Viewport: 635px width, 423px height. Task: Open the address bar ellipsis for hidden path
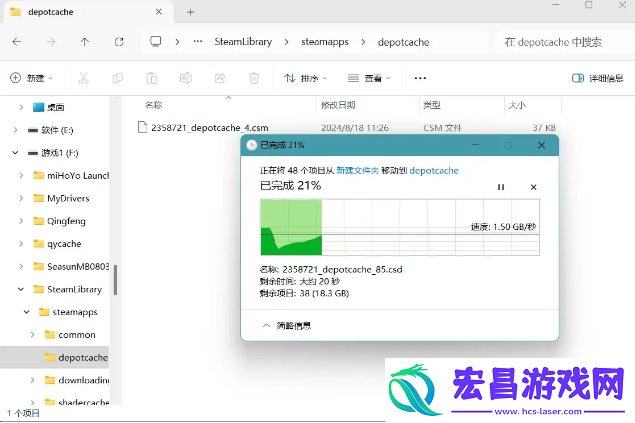click(198, 42)
